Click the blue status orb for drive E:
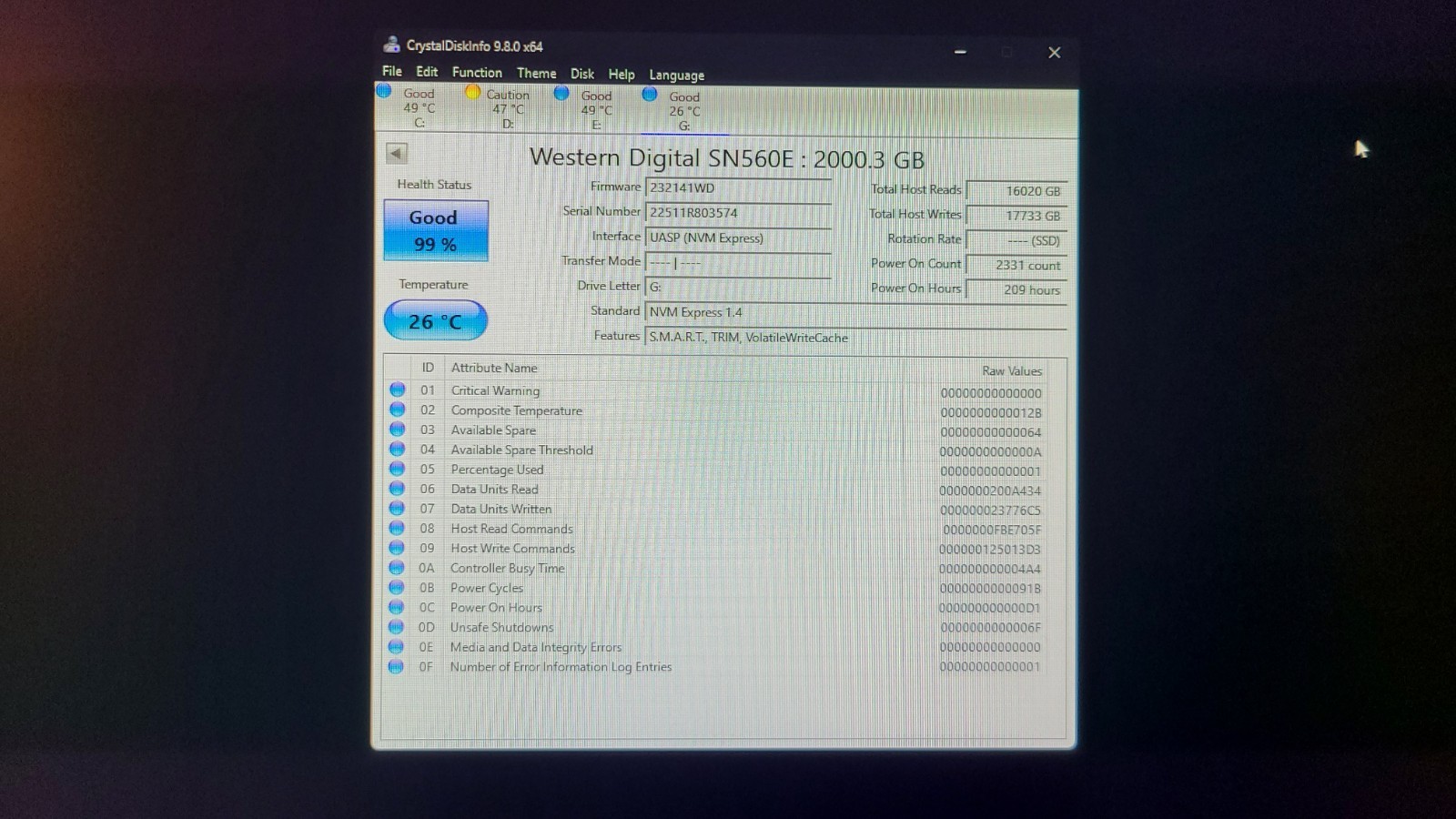1456x819 pixels. (x=561, y=93)
